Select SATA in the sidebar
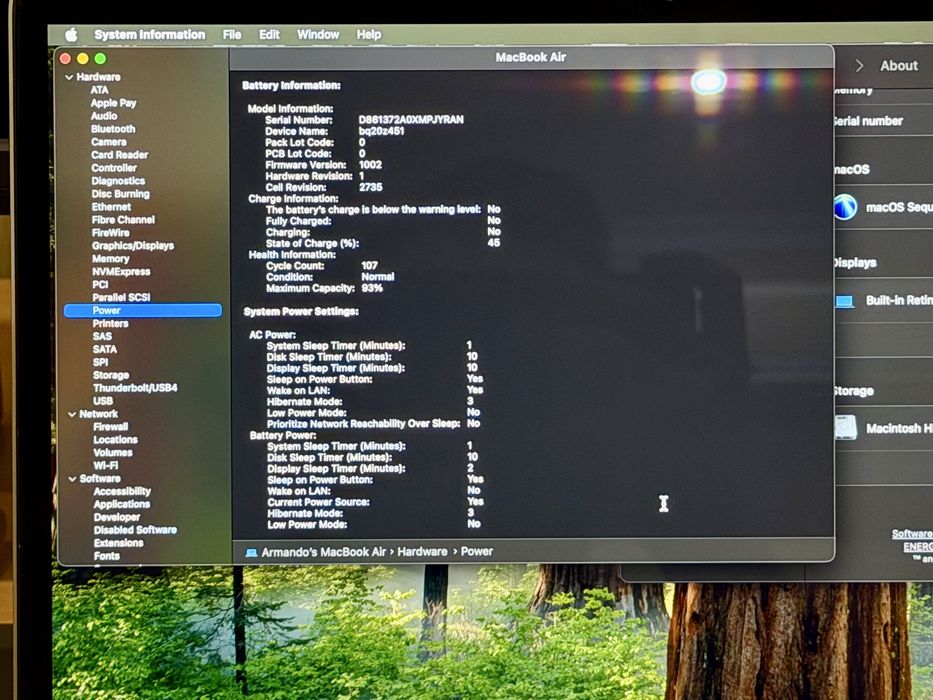This screenshot has height=700, width=933. tap(105, 349)
